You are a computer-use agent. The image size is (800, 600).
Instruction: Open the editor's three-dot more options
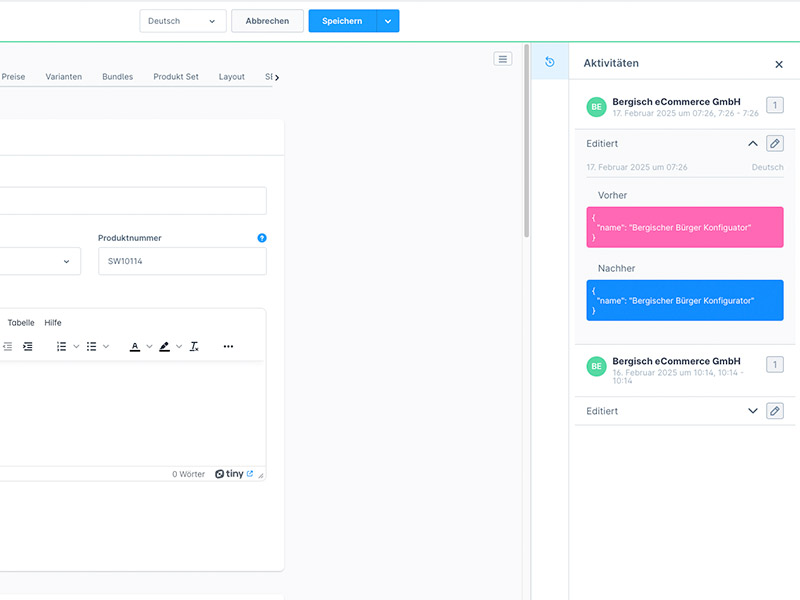[x=228, y=346]
